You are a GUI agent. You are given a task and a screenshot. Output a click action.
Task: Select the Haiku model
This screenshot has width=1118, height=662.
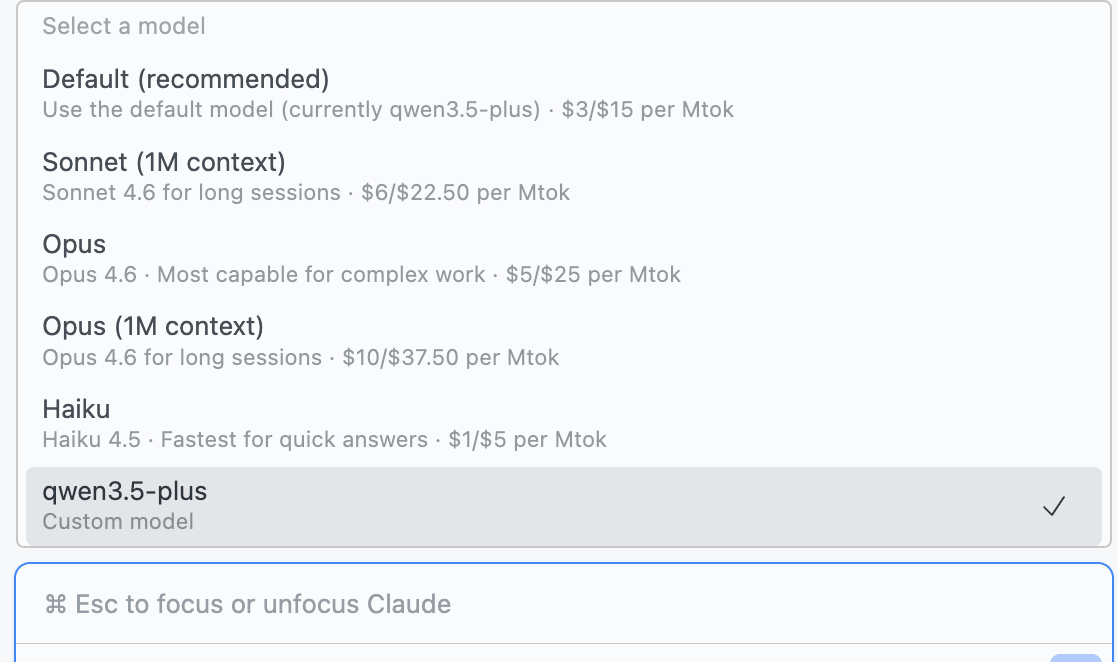coord(76,409)
